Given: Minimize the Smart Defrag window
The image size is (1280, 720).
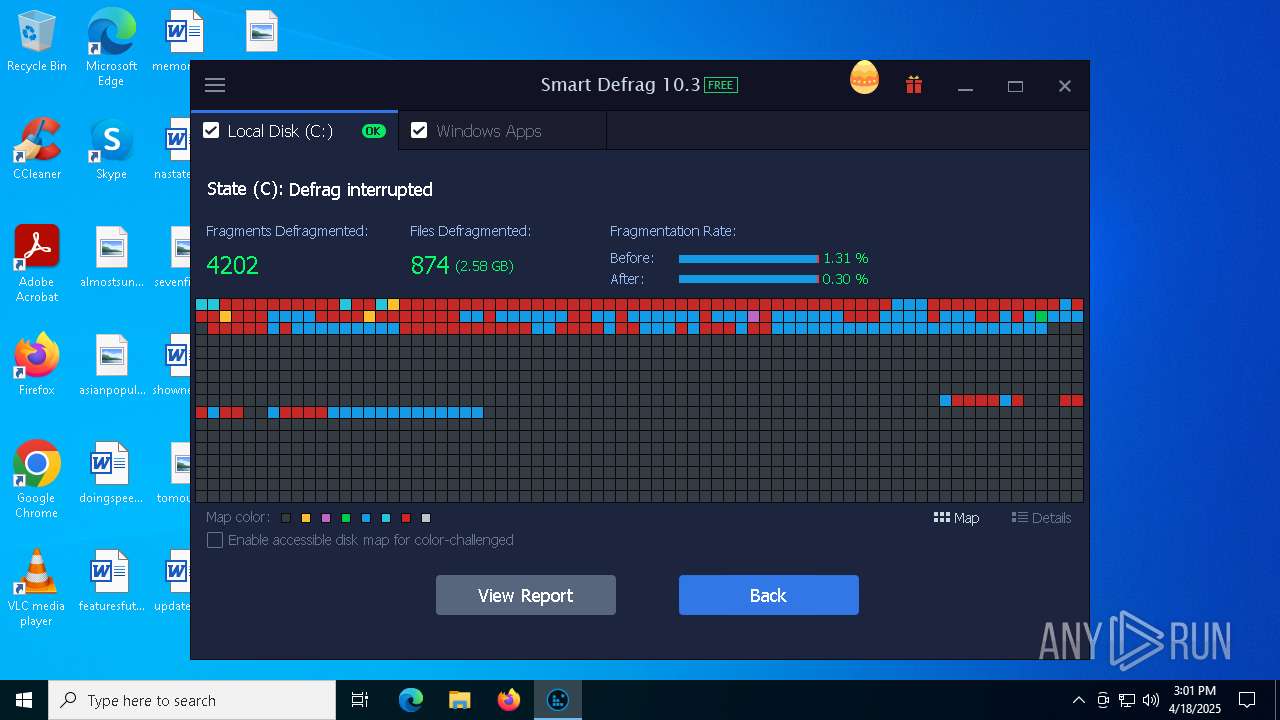Looking at the screenshot, I should tap(965, 87).
